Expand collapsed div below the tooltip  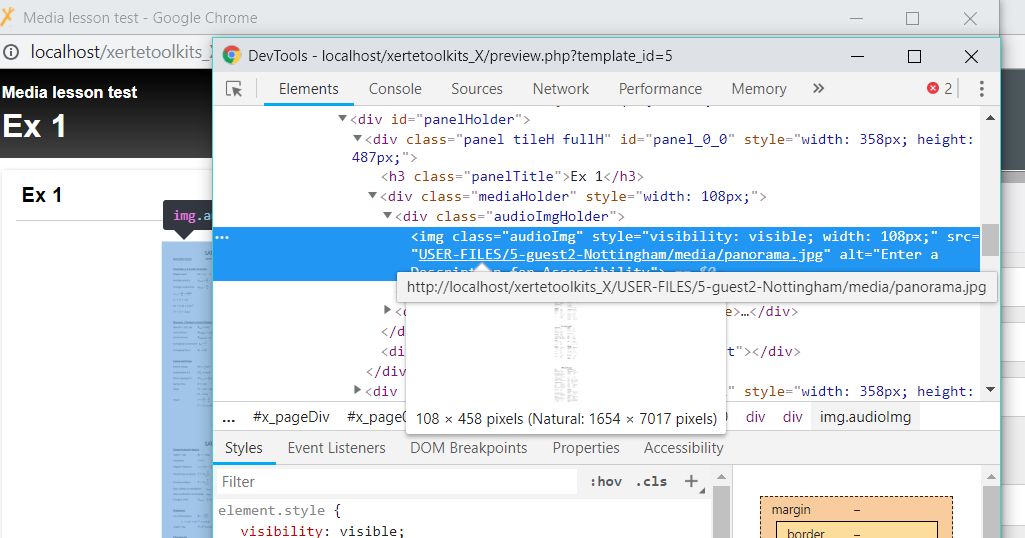point(387,310)
